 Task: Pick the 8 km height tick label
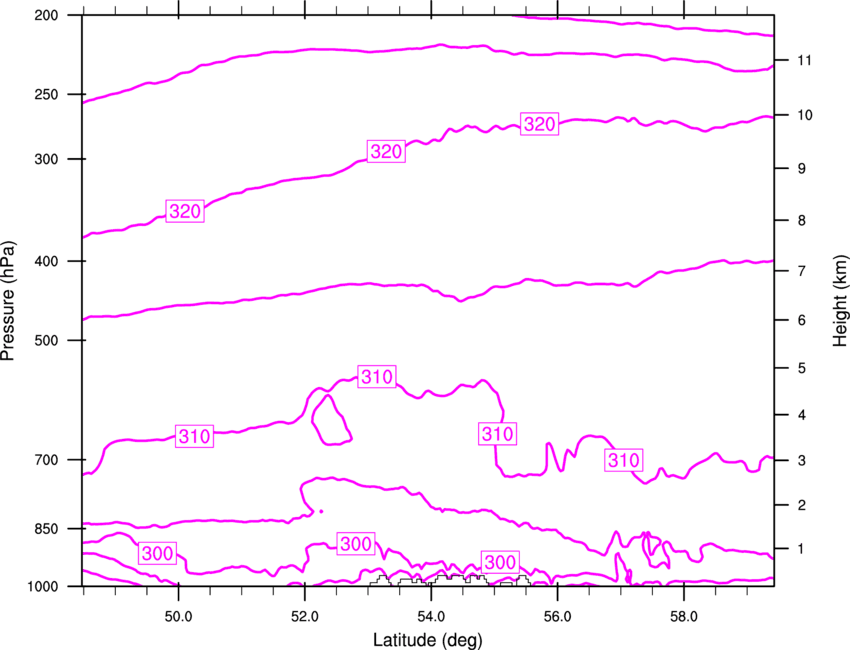(802, 221)
